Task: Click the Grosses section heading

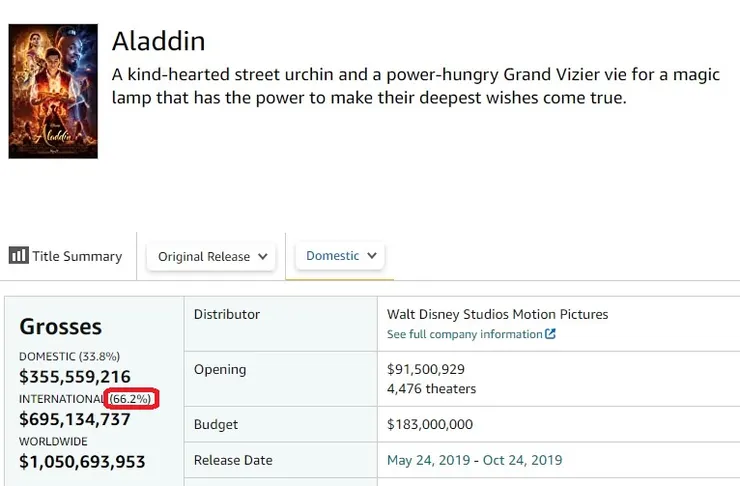Action: [60, 327]
